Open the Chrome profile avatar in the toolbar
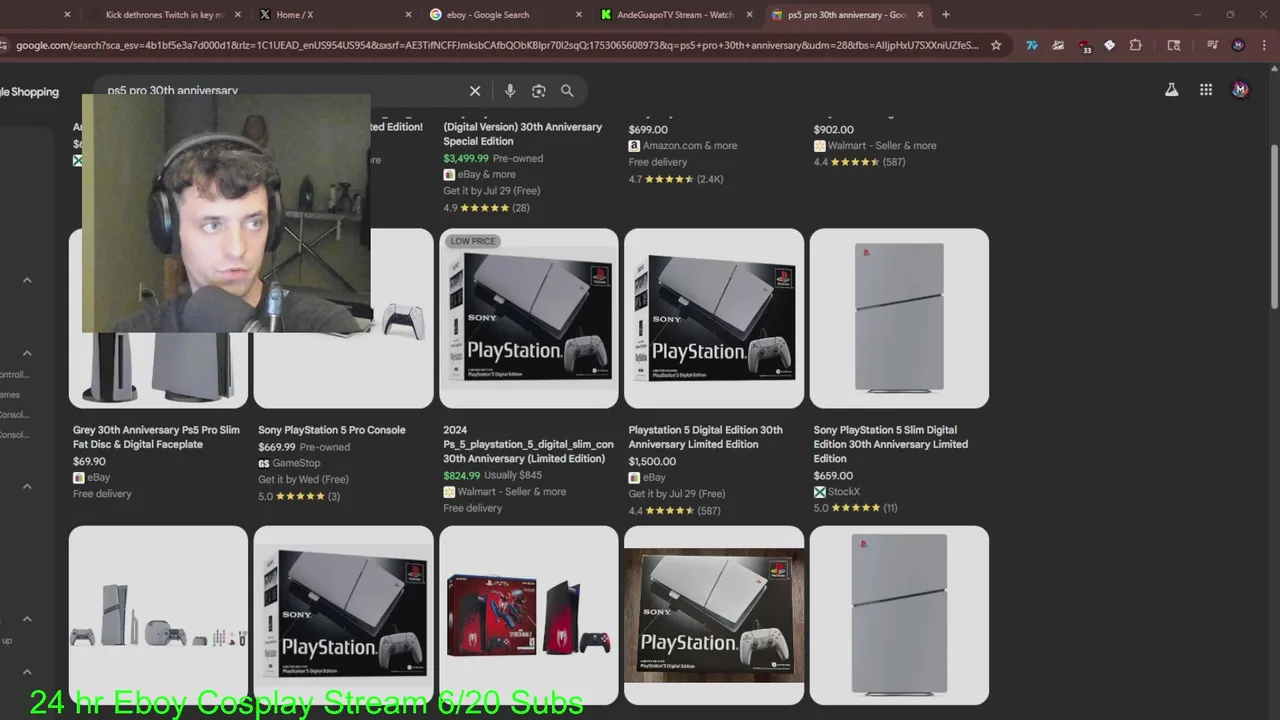 1238,45
